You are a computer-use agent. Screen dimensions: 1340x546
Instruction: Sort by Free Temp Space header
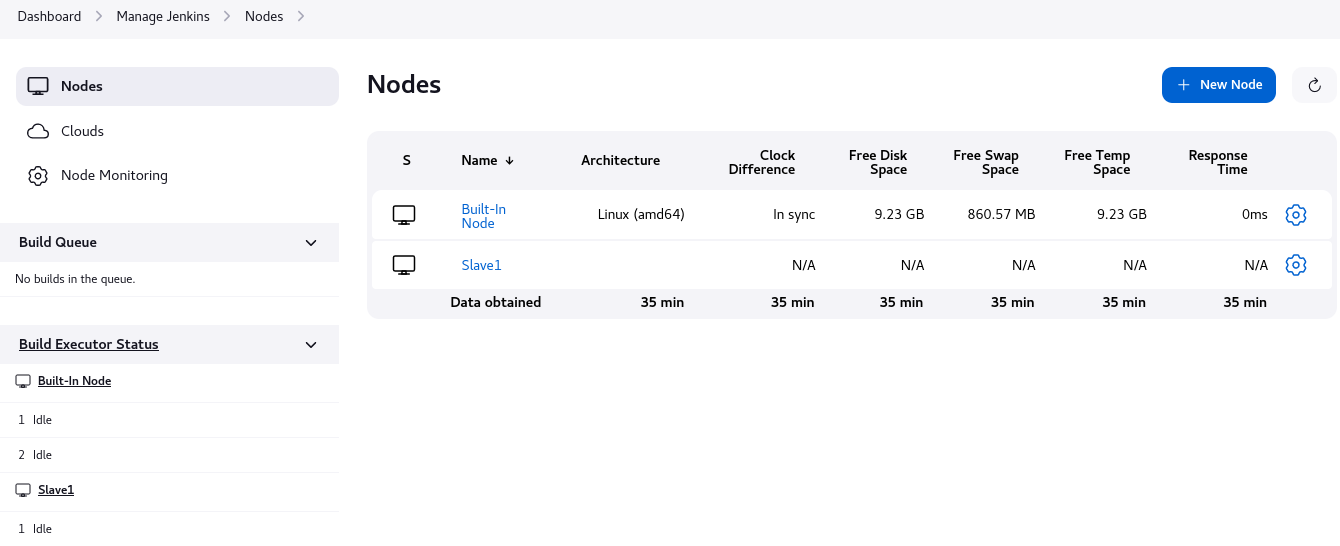(1097, 162)
